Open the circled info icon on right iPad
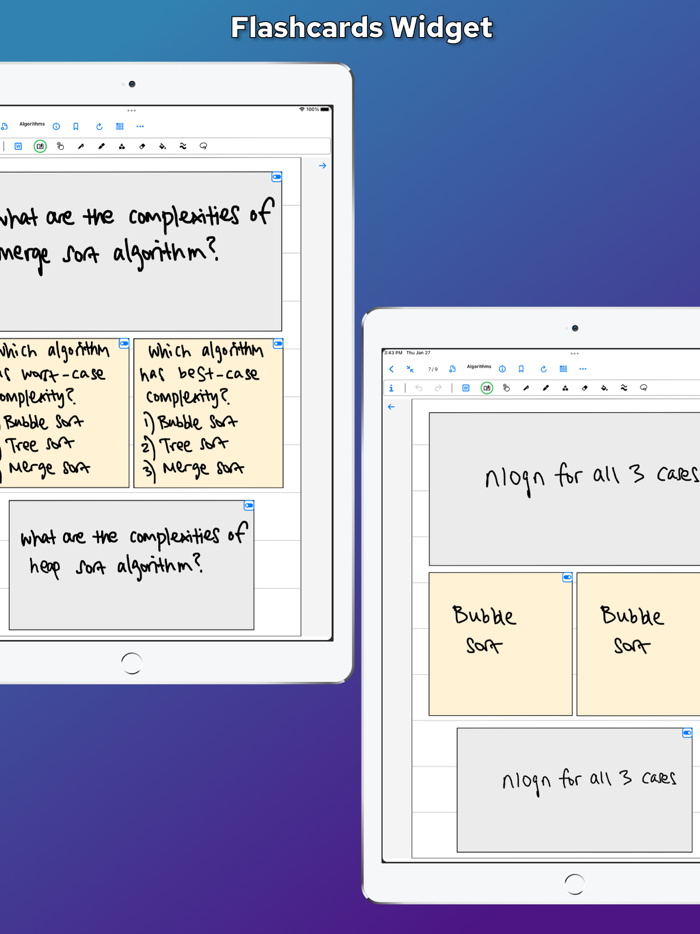The height and width of the screenshot is (934, 700). [x=502, y=369]
